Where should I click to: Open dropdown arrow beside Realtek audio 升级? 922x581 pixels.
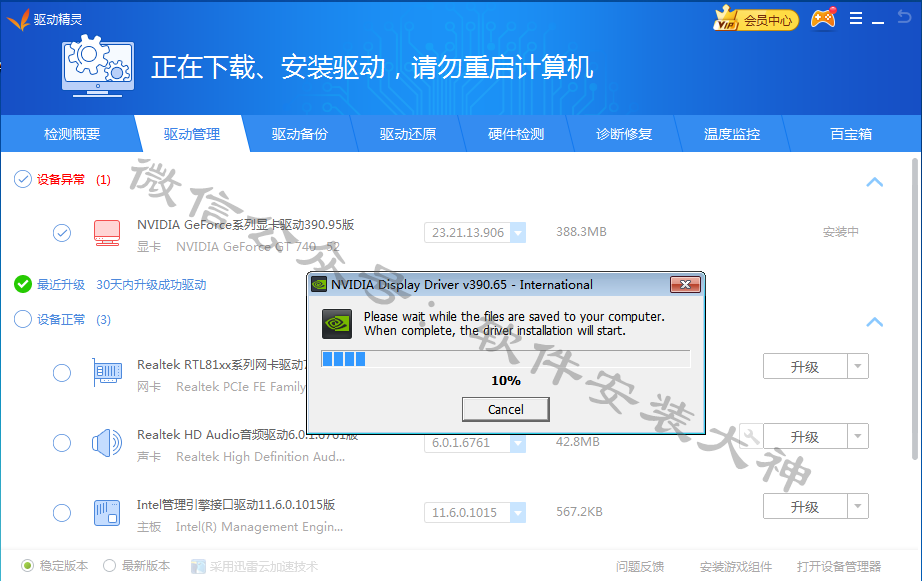(858, 436)
